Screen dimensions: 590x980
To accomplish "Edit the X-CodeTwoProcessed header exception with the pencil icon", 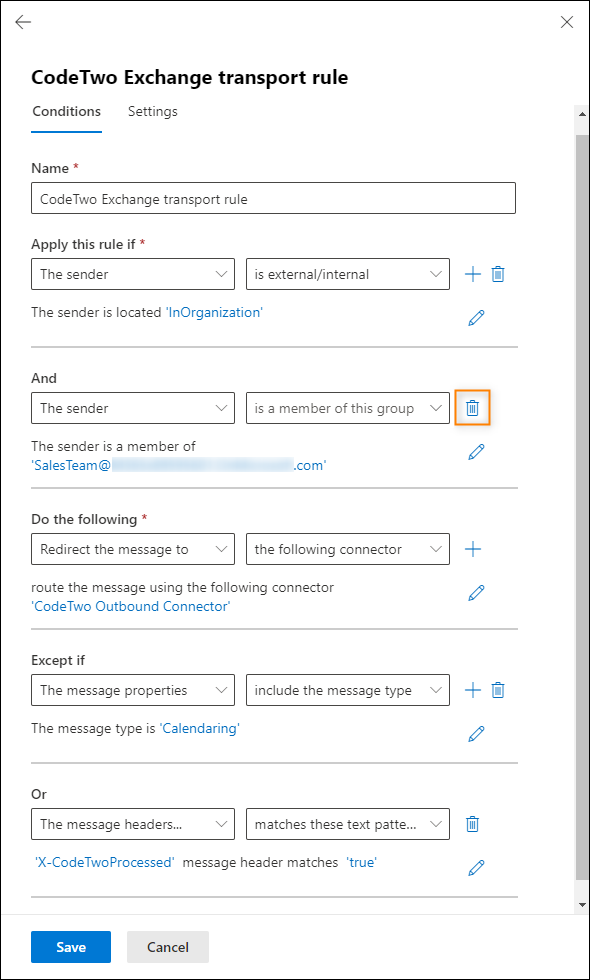I will point(476,868).
